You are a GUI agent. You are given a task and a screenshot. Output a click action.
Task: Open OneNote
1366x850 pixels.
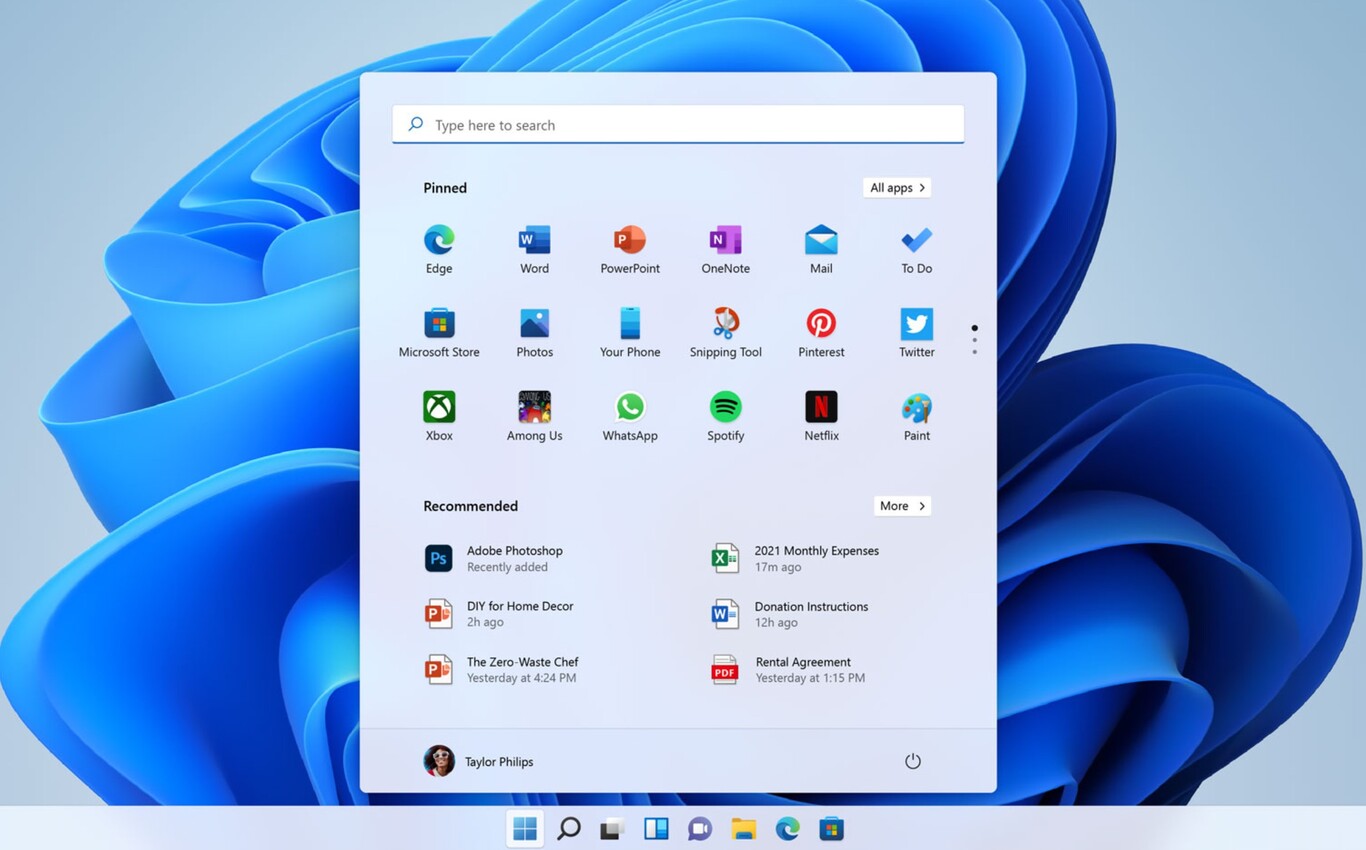pos(724,240)
